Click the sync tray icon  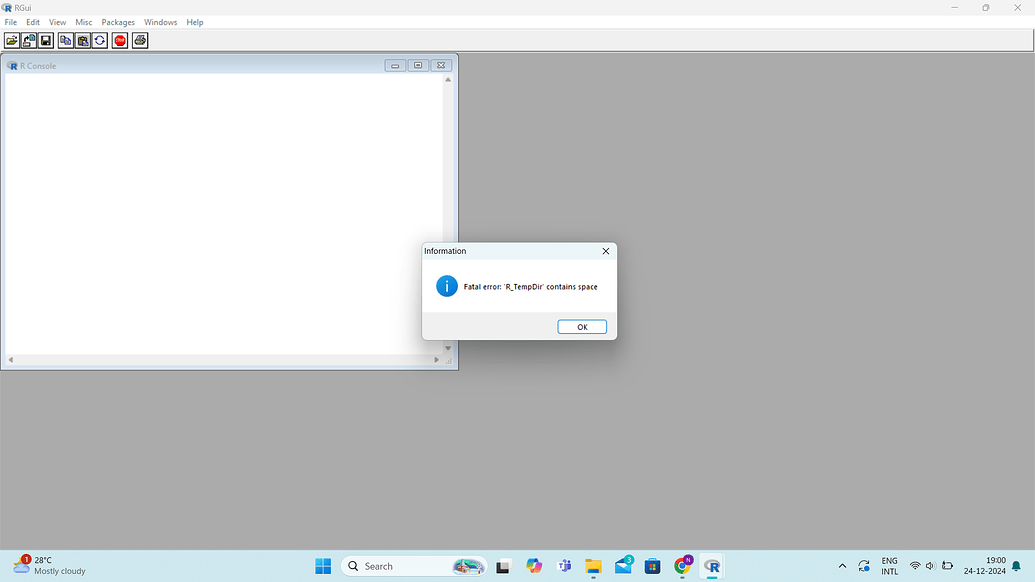[864, 566]
